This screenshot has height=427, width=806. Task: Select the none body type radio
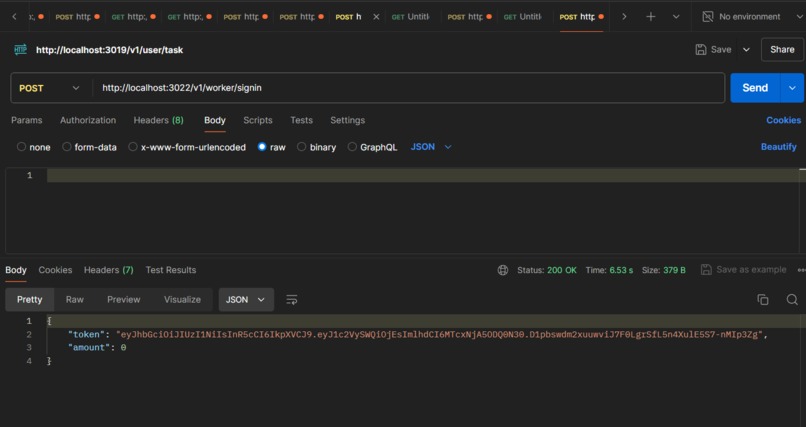tap(22, 147)
